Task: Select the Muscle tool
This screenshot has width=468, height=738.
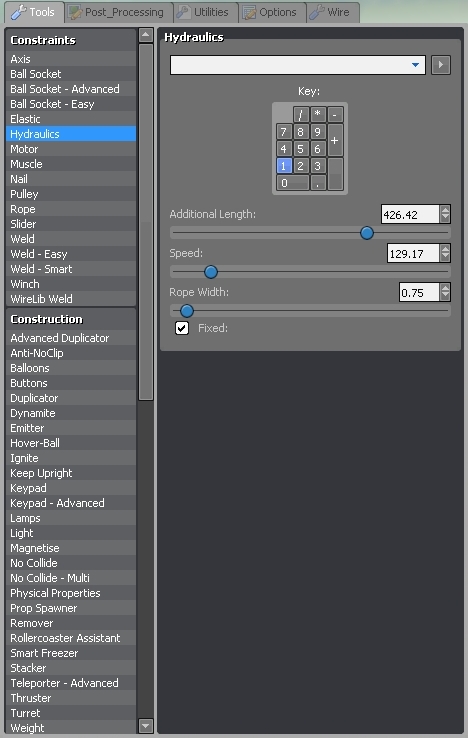Action: [x=71, y=164]
